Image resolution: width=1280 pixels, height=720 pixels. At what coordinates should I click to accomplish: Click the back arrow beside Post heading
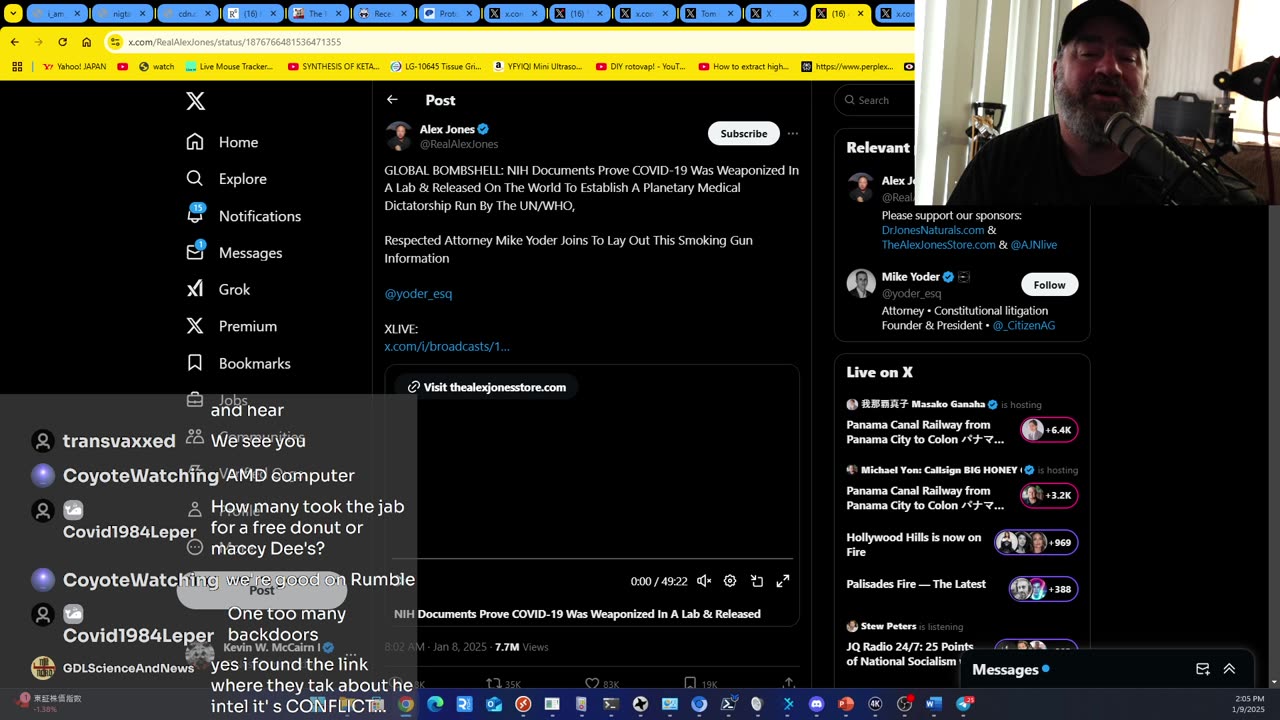[x=392, y=100]
